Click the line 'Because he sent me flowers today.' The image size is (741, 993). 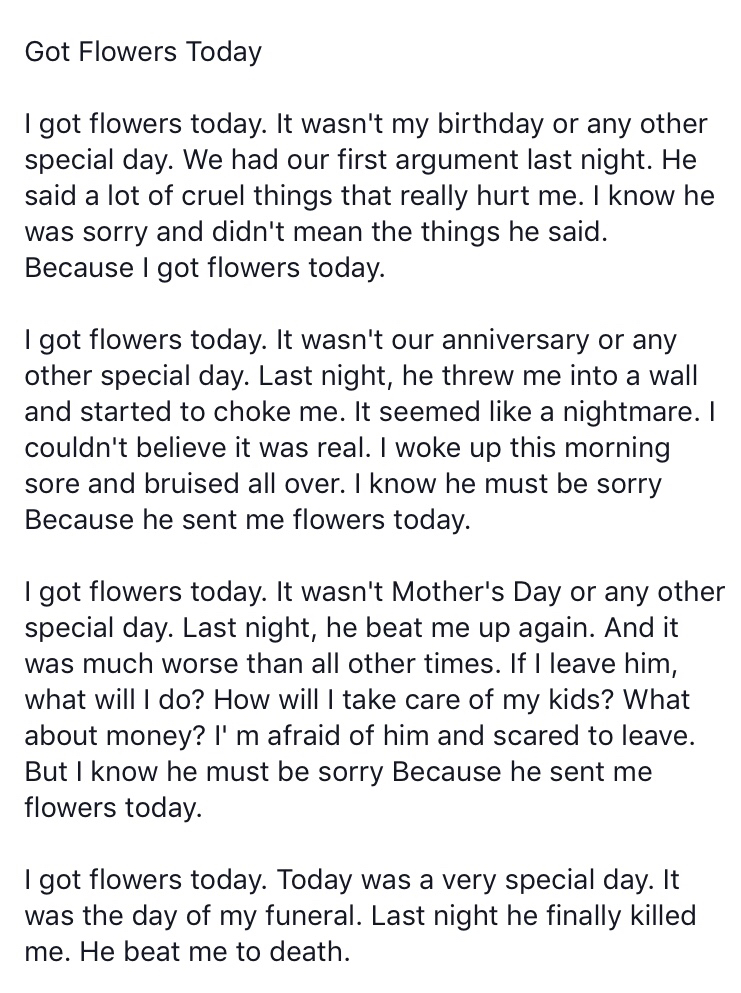248,521
